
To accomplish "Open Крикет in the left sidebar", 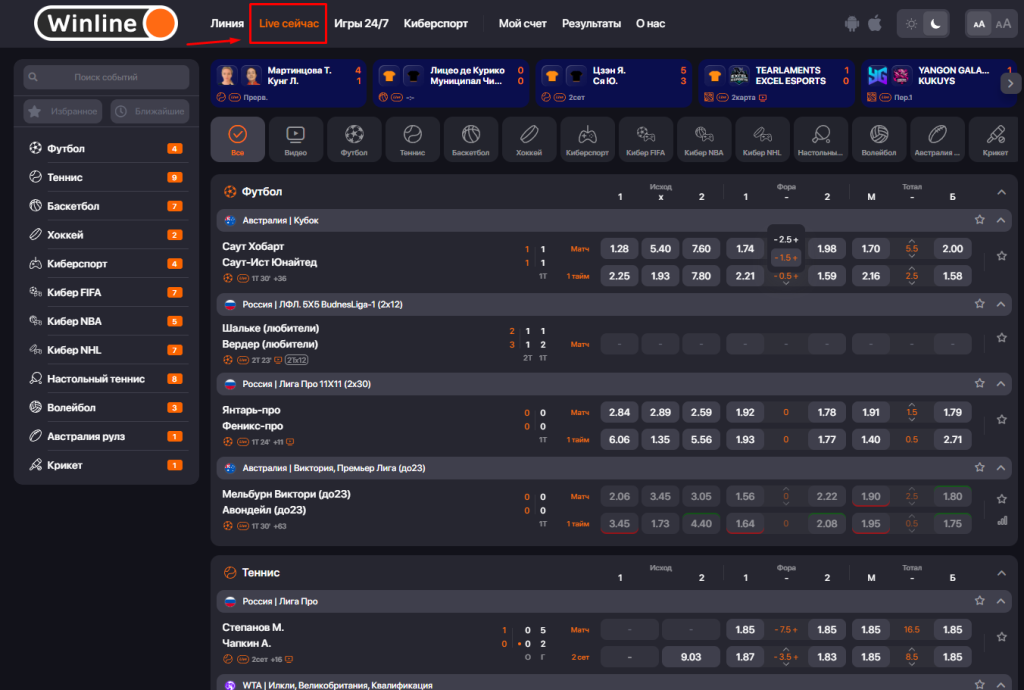I will [106, 465].
